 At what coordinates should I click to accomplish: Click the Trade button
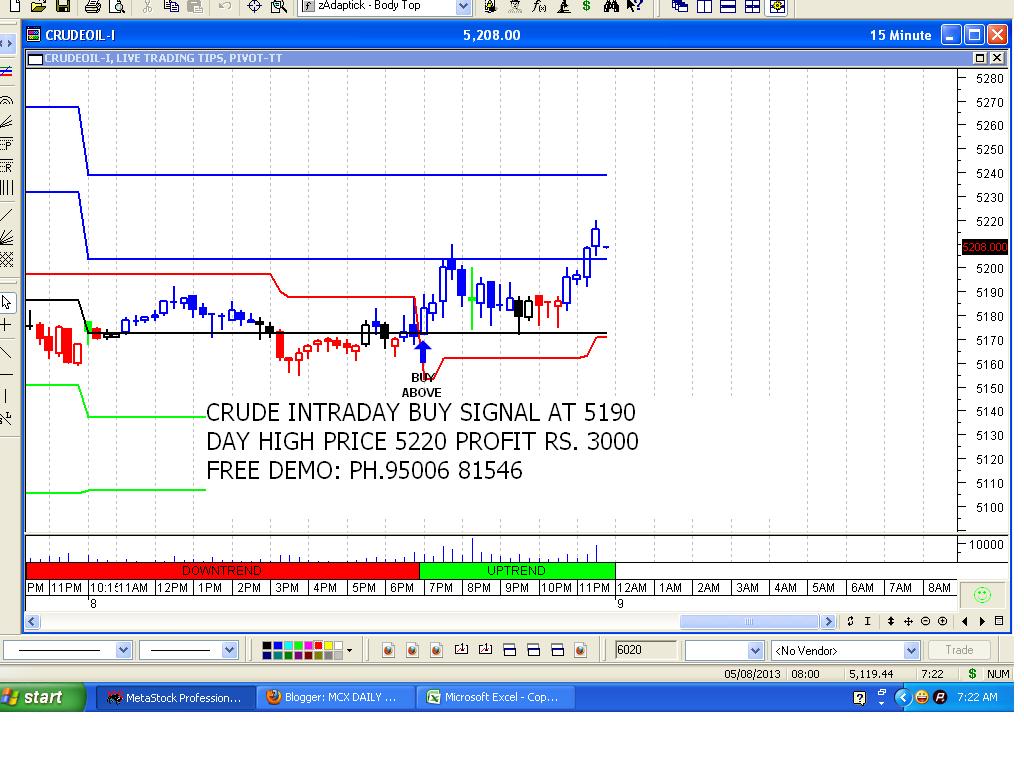tap(959, 650)
